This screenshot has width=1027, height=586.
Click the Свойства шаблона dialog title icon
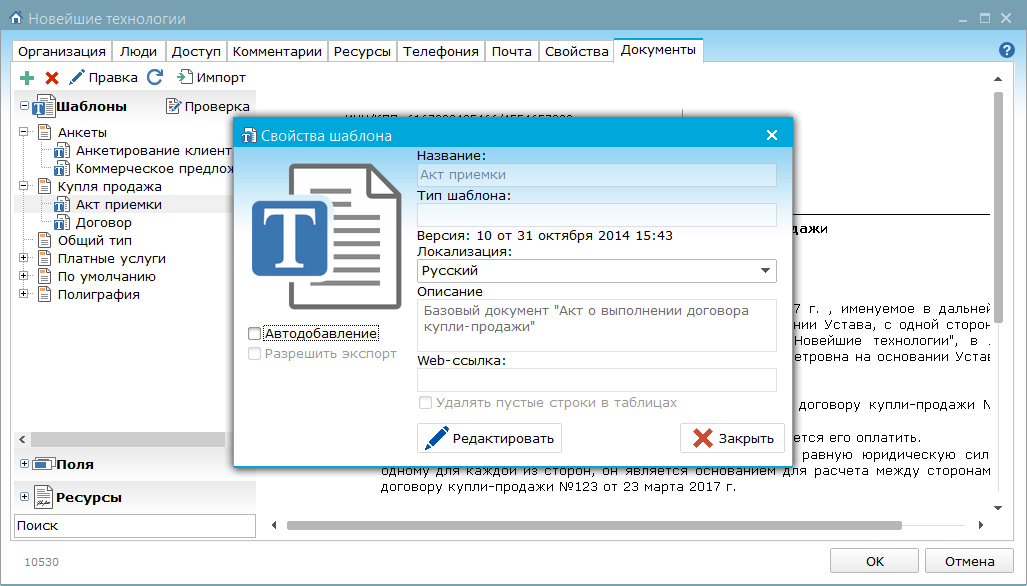249,136
